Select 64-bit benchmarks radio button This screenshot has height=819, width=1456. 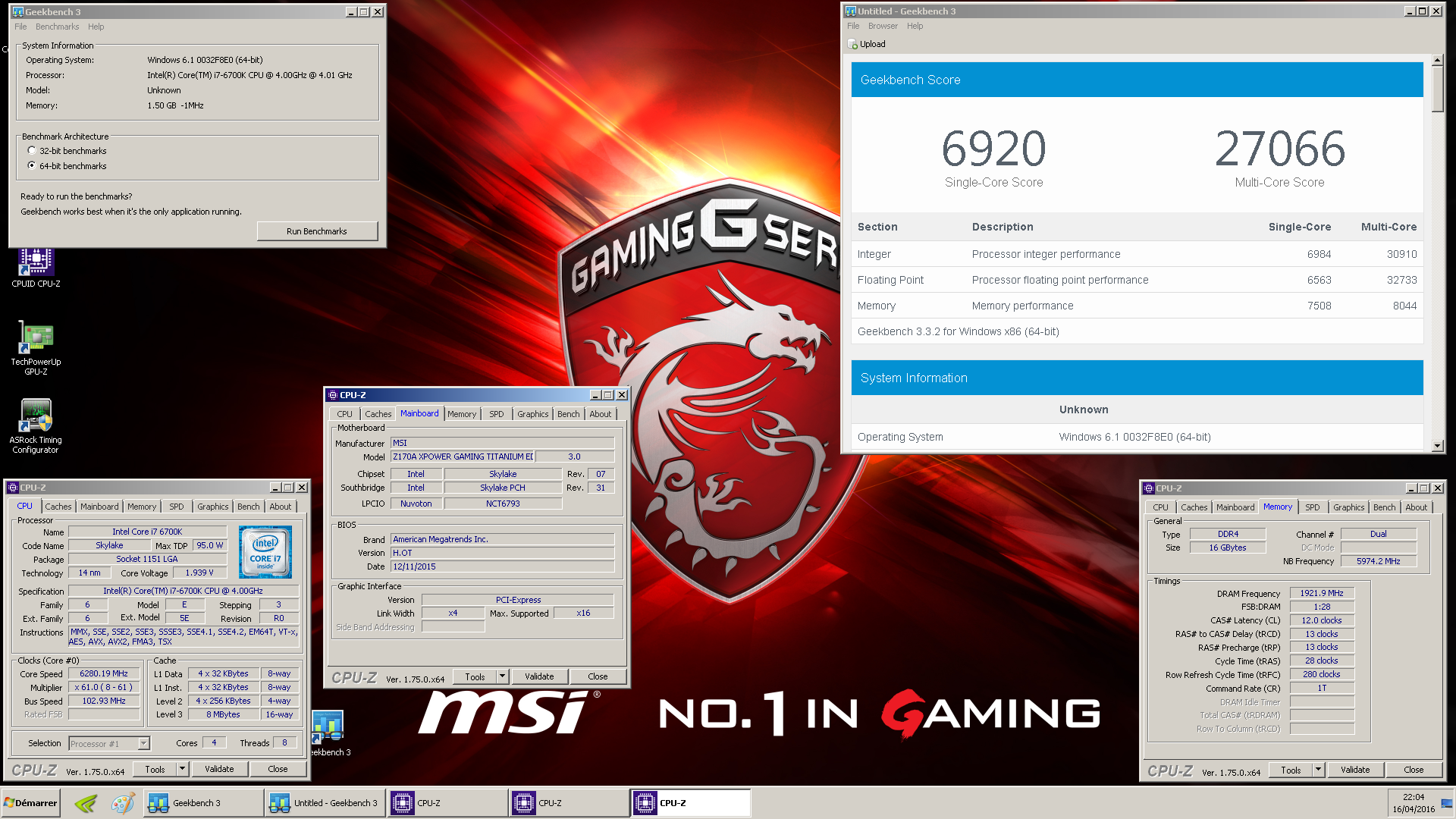coord(32,165)
